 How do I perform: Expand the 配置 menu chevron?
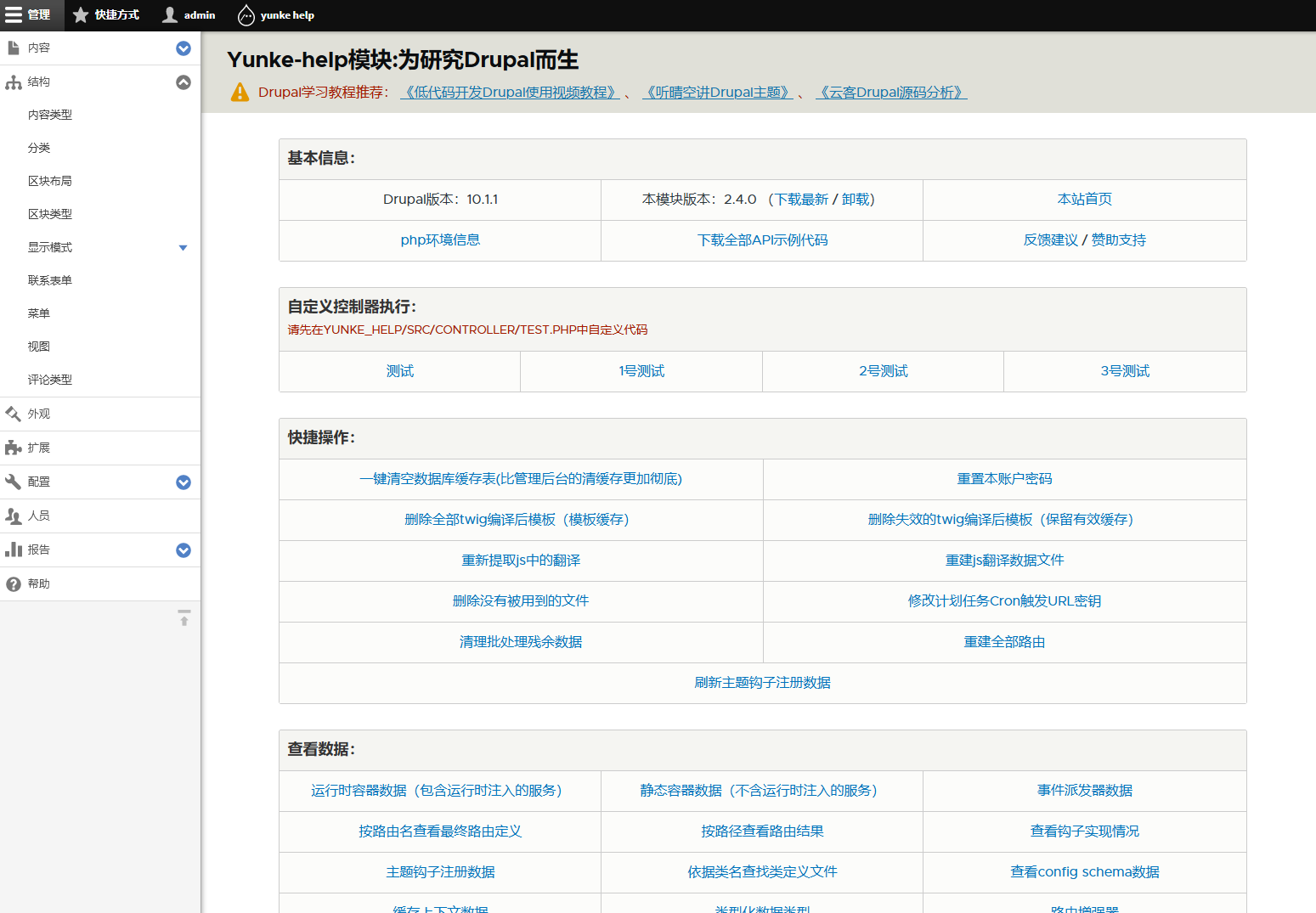[184, 482]
